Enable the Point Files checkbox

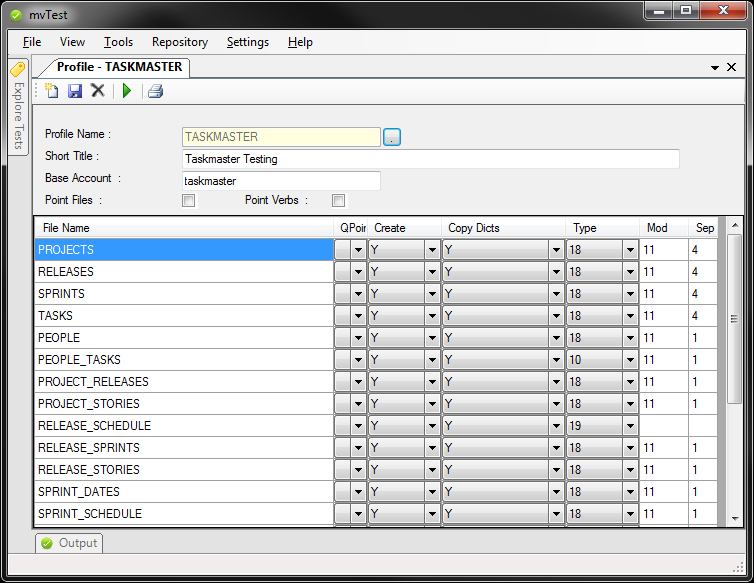click(x=188, y=200)
